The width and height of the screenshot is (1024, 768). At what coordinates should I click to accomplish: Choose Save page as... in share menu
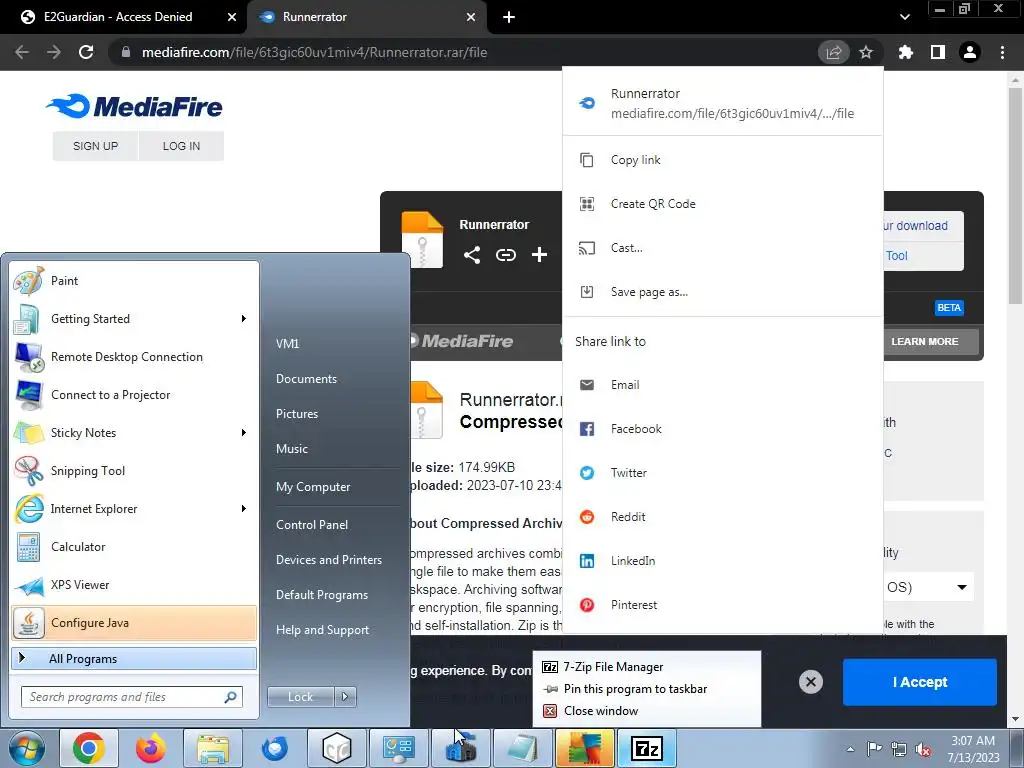[722, 292]
